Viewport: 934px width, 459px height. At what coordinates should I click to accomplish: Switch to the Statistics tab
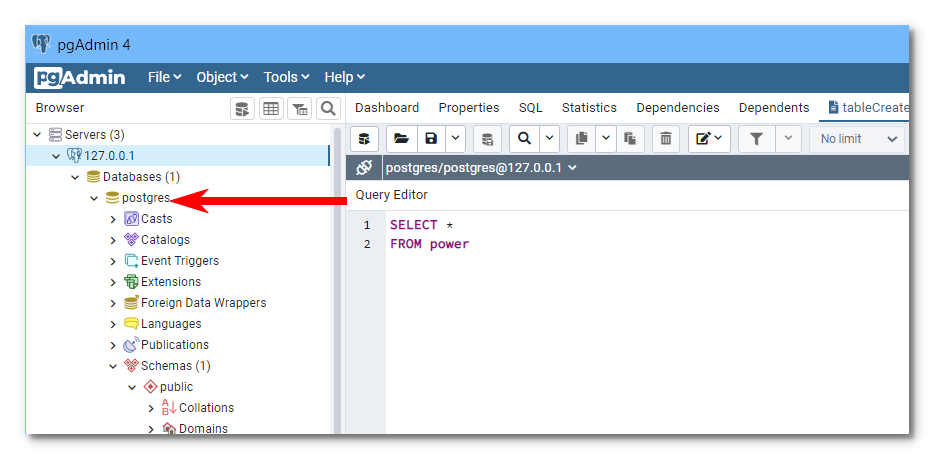pyautogui.click(x=589, y=108)
